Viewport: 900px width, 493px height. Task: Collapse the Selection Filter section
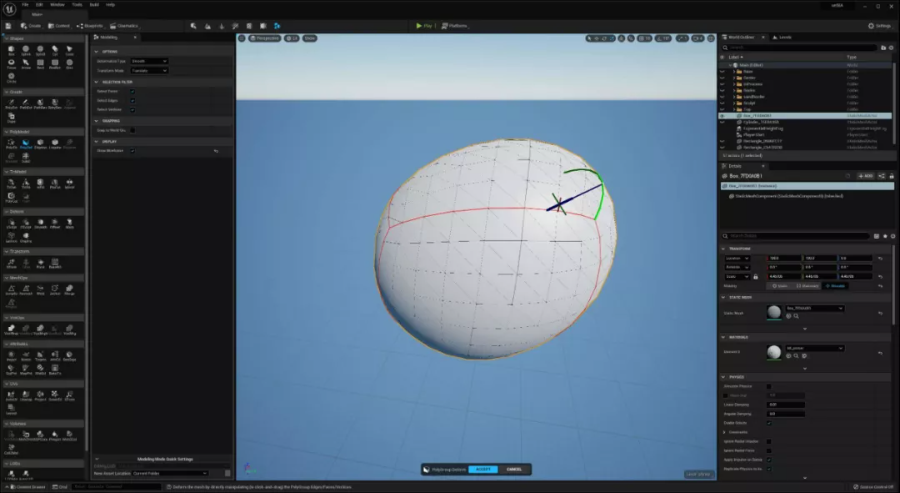(x=96, y=82)
